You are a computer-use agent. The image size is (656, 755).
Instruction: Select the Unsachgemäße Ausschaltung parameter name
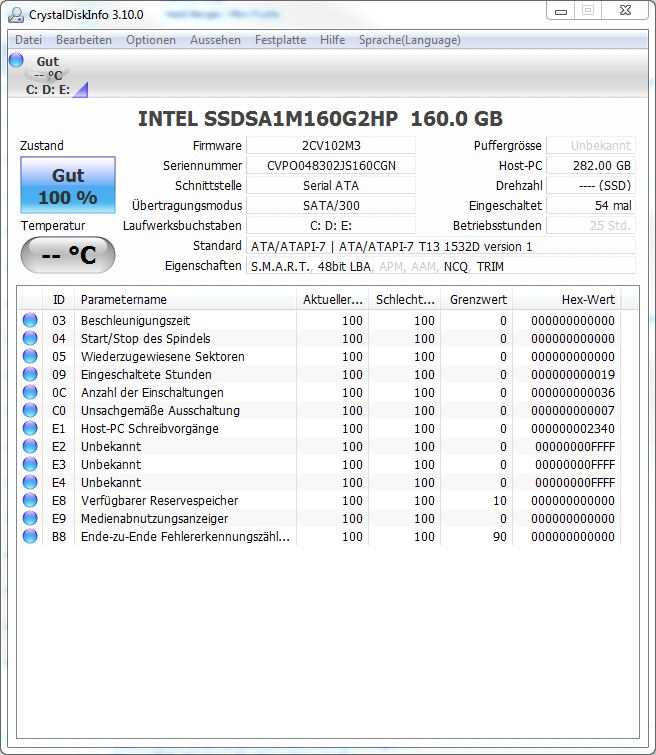[160, 411]
